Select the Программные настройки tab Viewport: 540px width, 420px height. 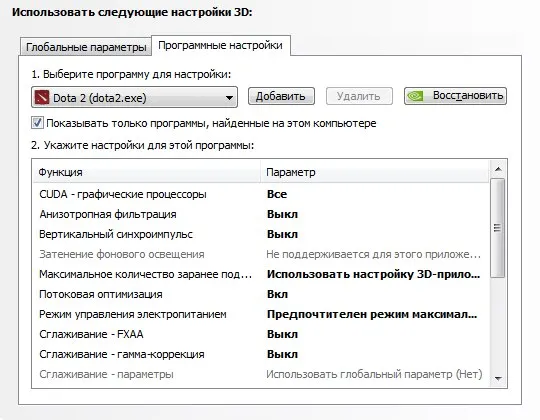(x=220, y=45)
